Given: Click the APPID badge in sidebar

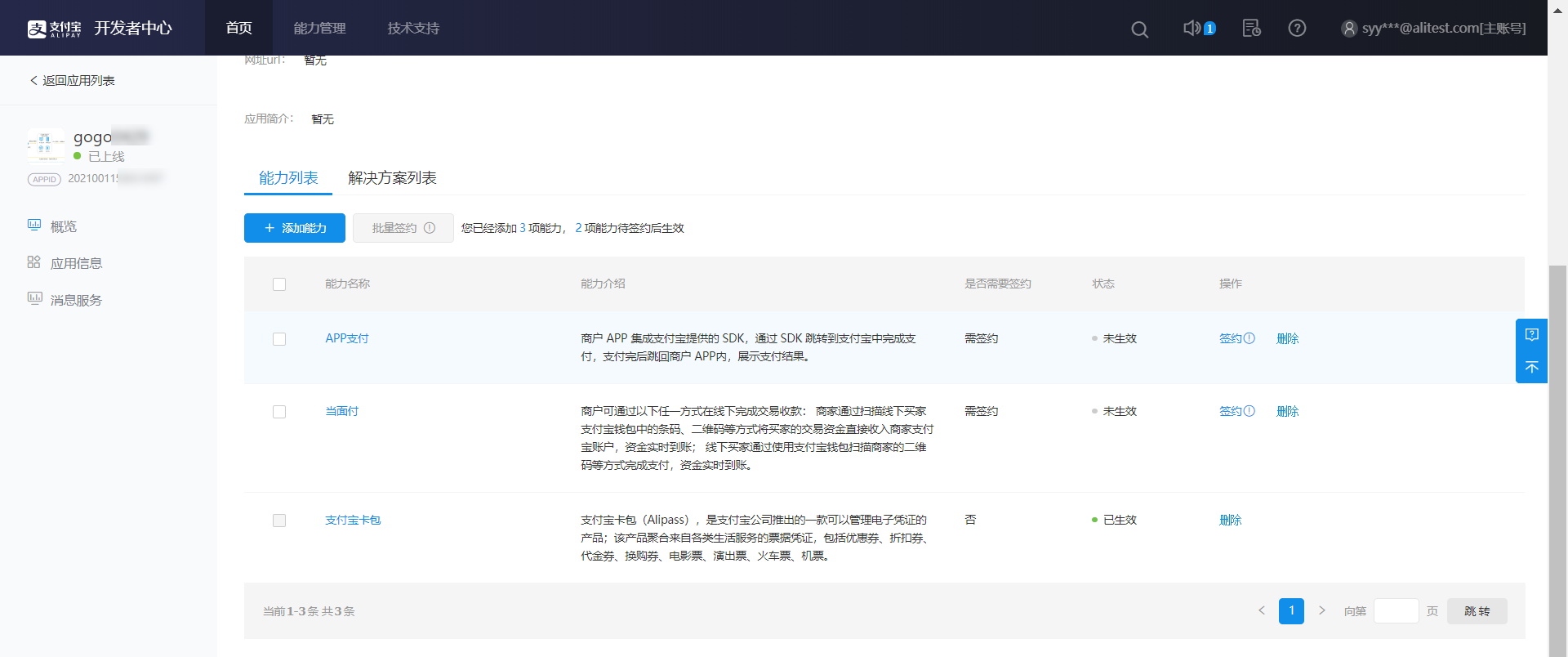Looking at the screenshot, I should point(44,179).
